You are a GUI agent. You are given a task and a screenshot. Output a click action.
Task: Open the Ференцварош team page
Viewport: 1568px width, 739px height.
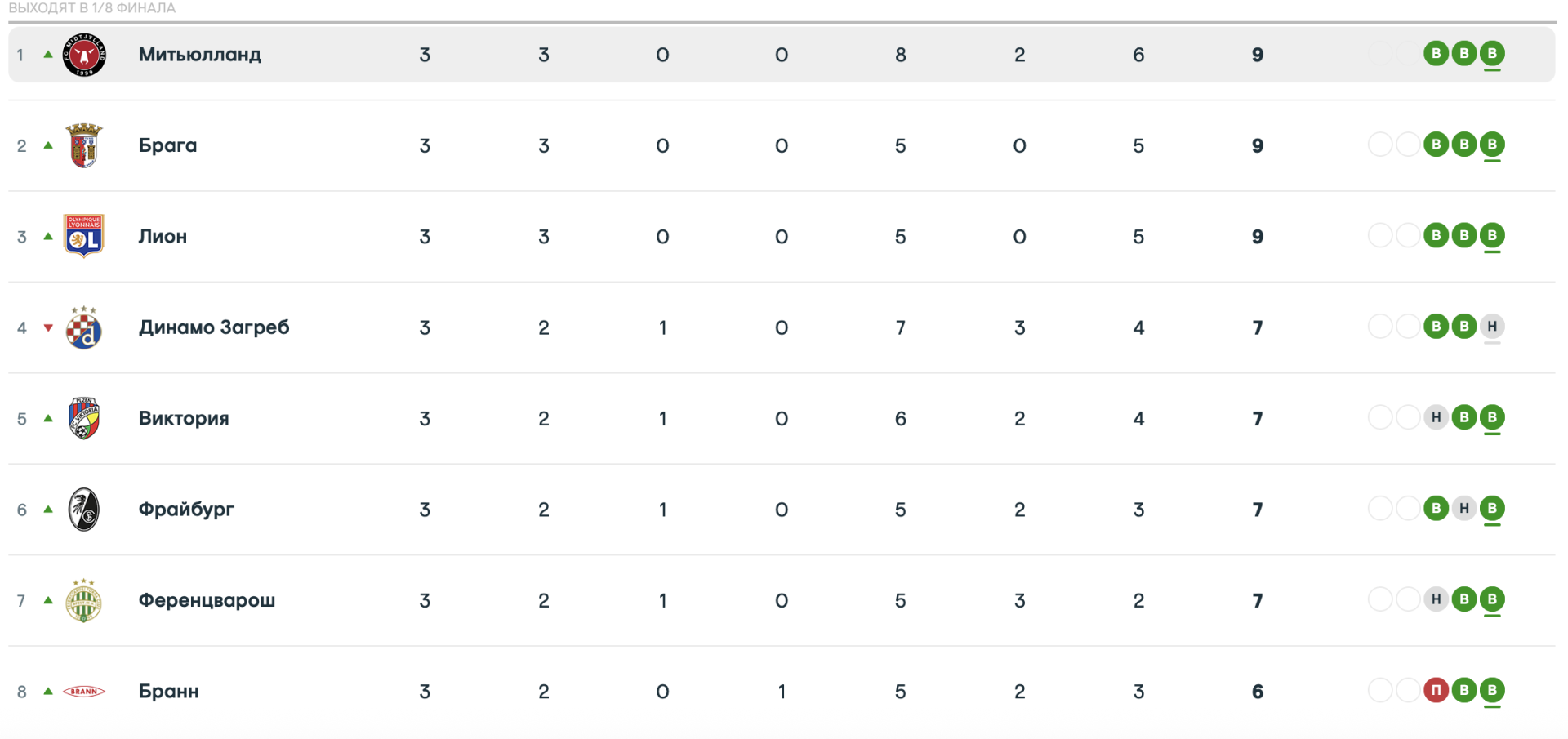(x=207, y=600)
